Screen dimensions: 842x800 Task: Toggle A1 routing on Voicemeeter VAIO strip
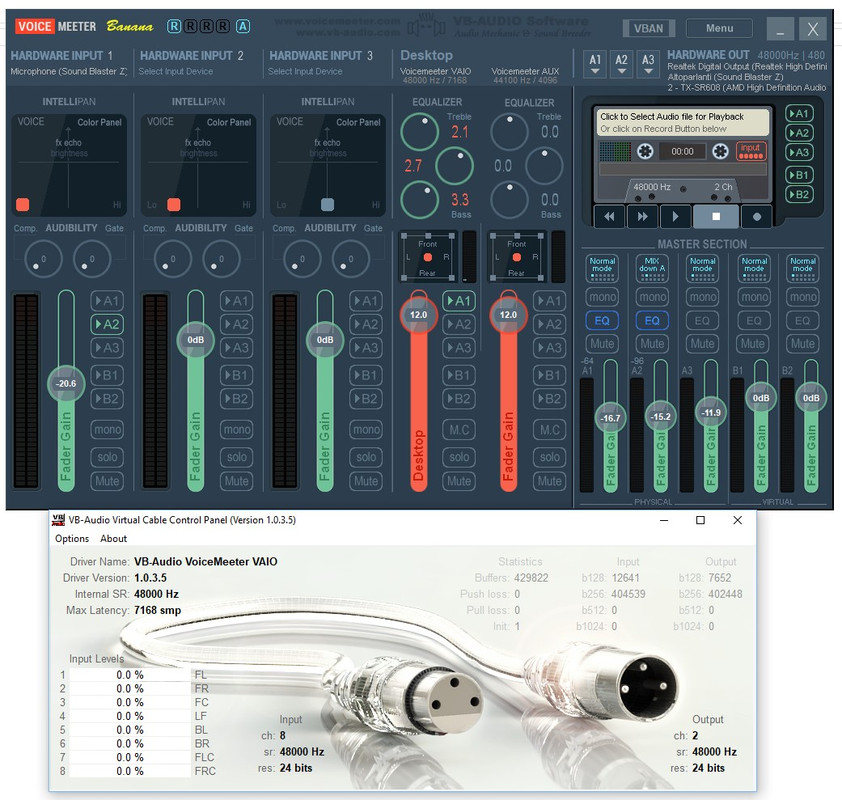[458, 301]
